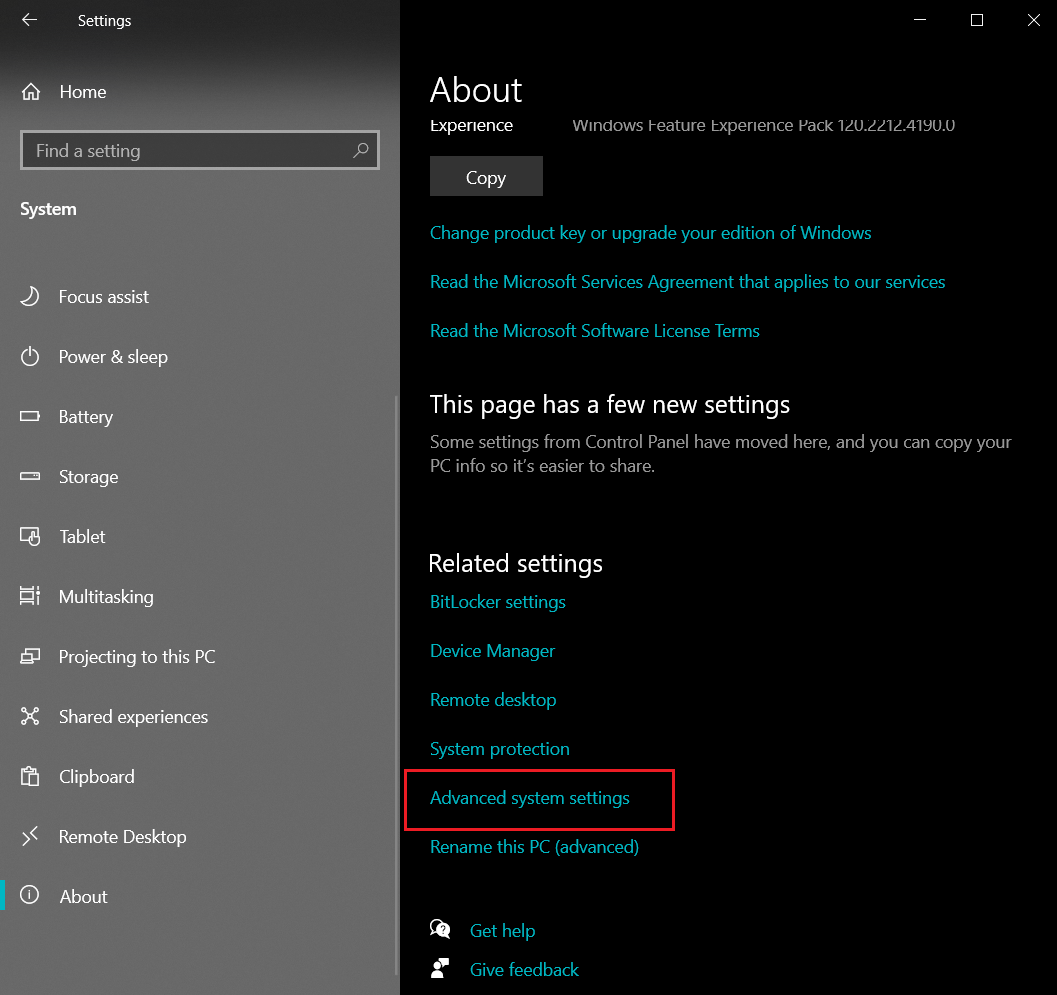Click the Projecting to this PC icon
This screenshot has width=1057, height=995.
tap(31, 656)
